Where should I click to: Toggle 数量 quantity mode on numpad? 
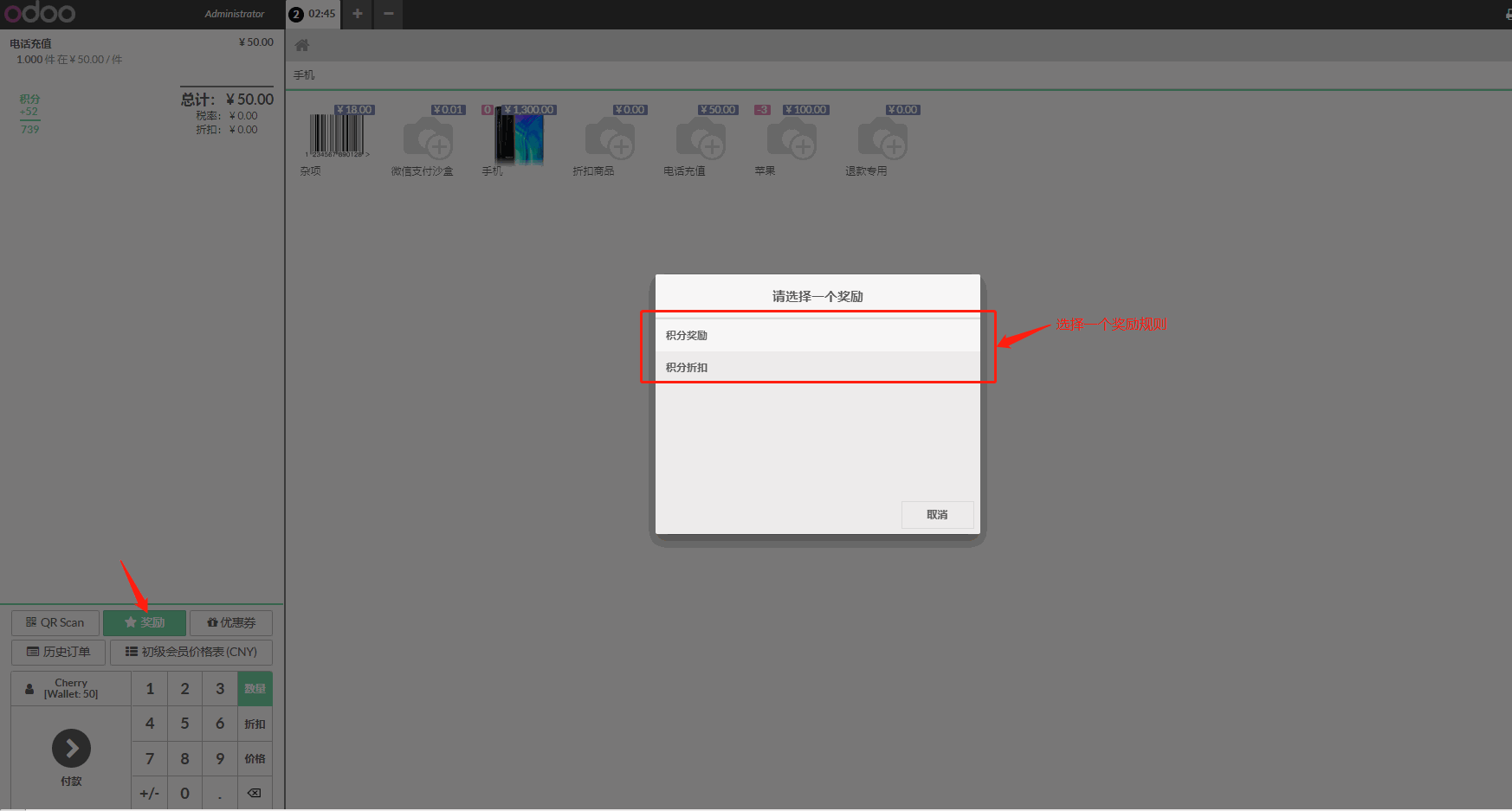pos(255,689)
